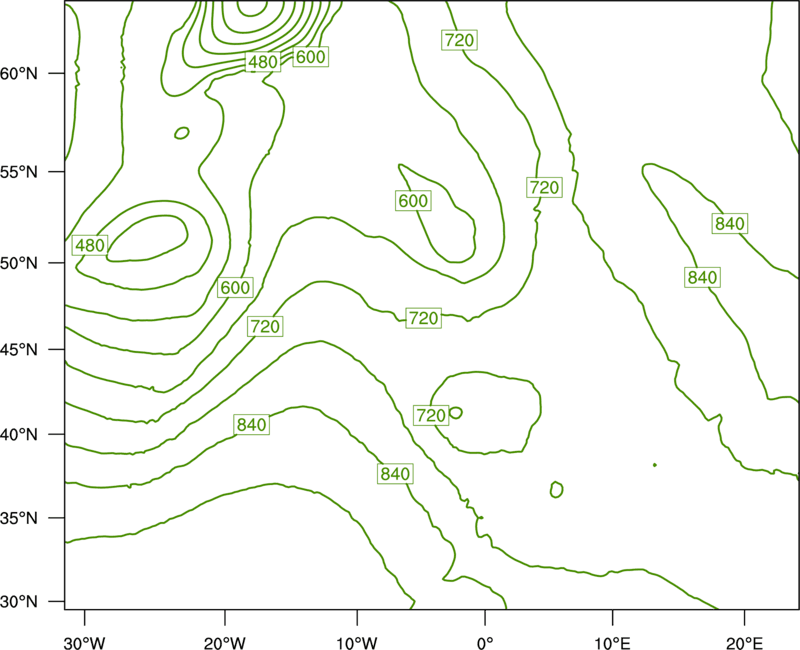The width and height of the screenshot is (800, 650).
Task: Select the 55°N latitude axis label
Action: 19,172
